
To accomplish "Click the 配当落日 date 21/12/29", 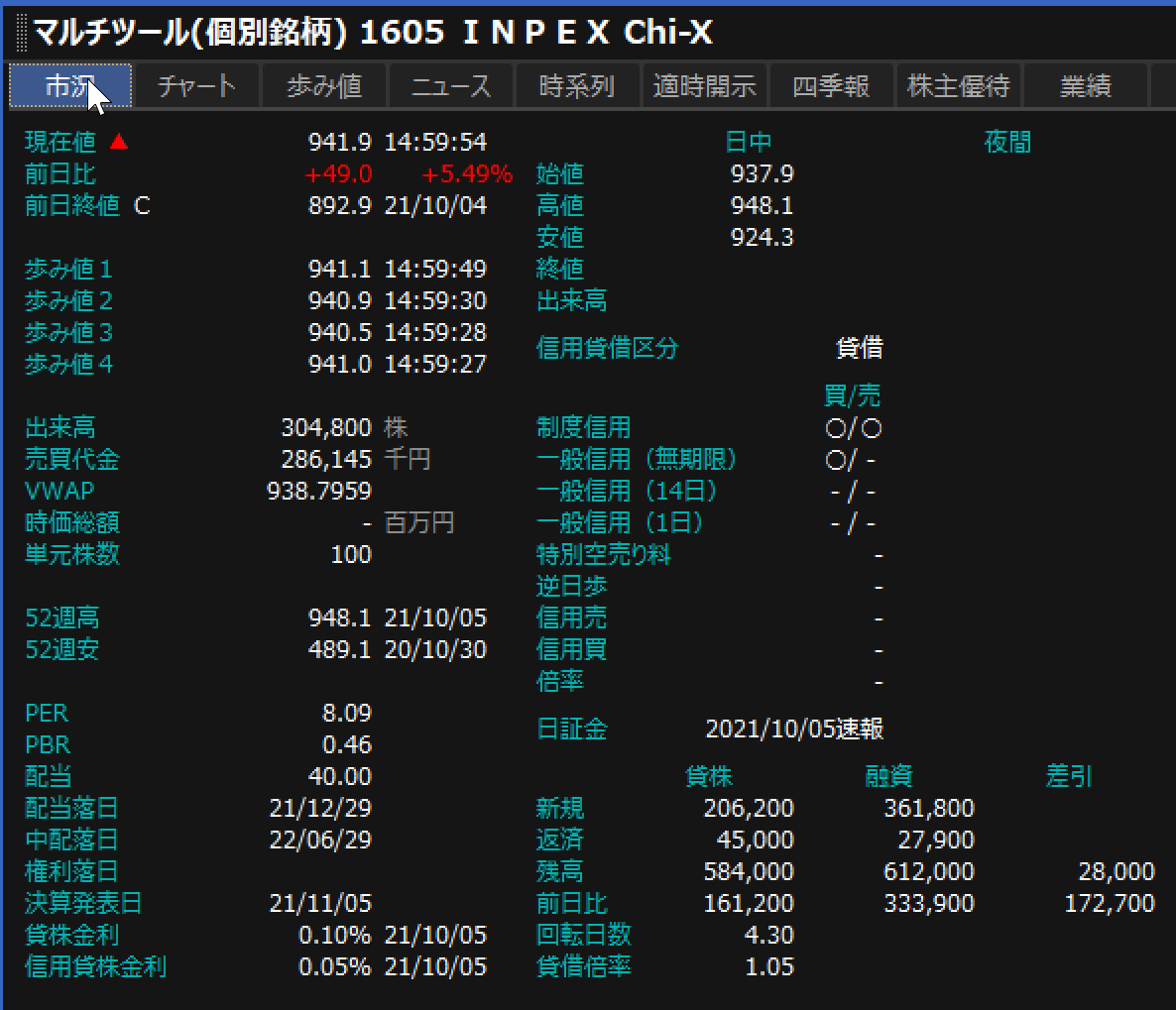I will pyautogui.click(x=320, y=809).
